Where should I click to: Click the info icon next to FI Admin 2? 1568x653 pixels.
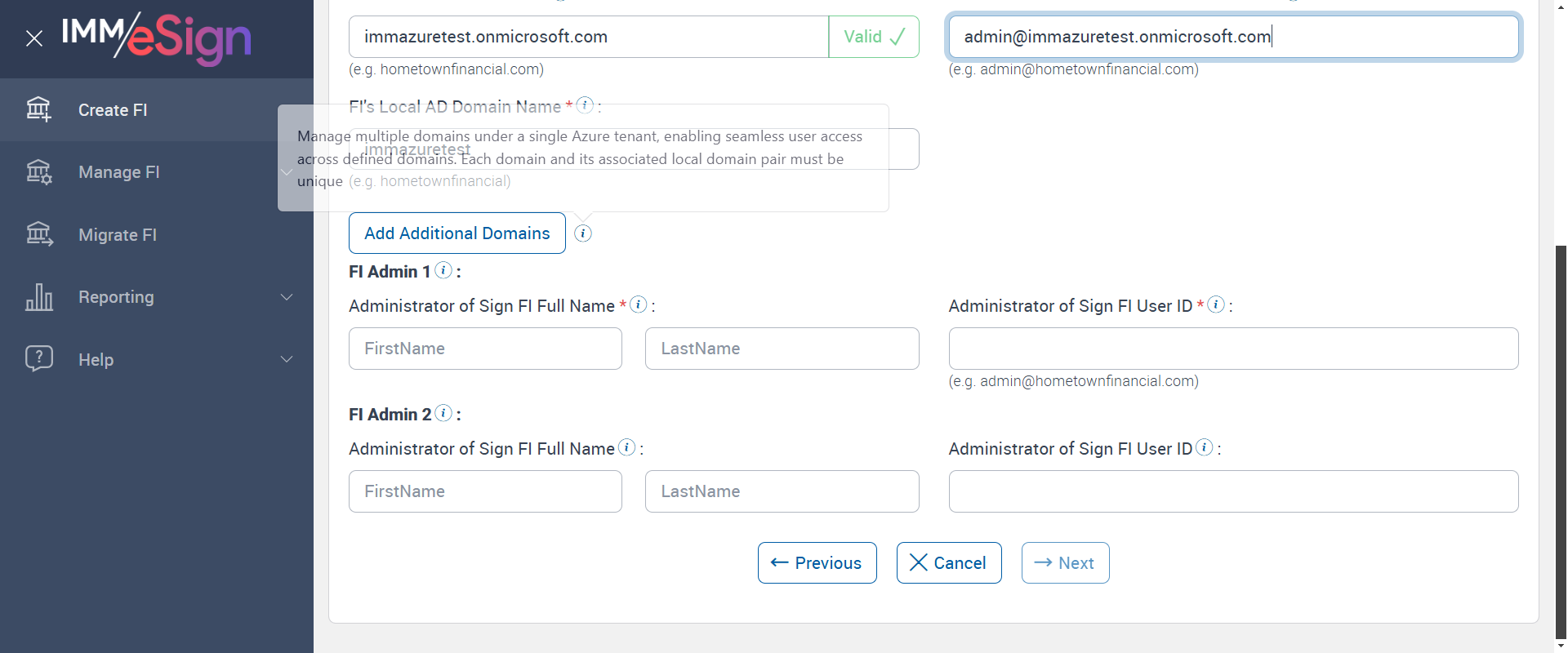443,413
